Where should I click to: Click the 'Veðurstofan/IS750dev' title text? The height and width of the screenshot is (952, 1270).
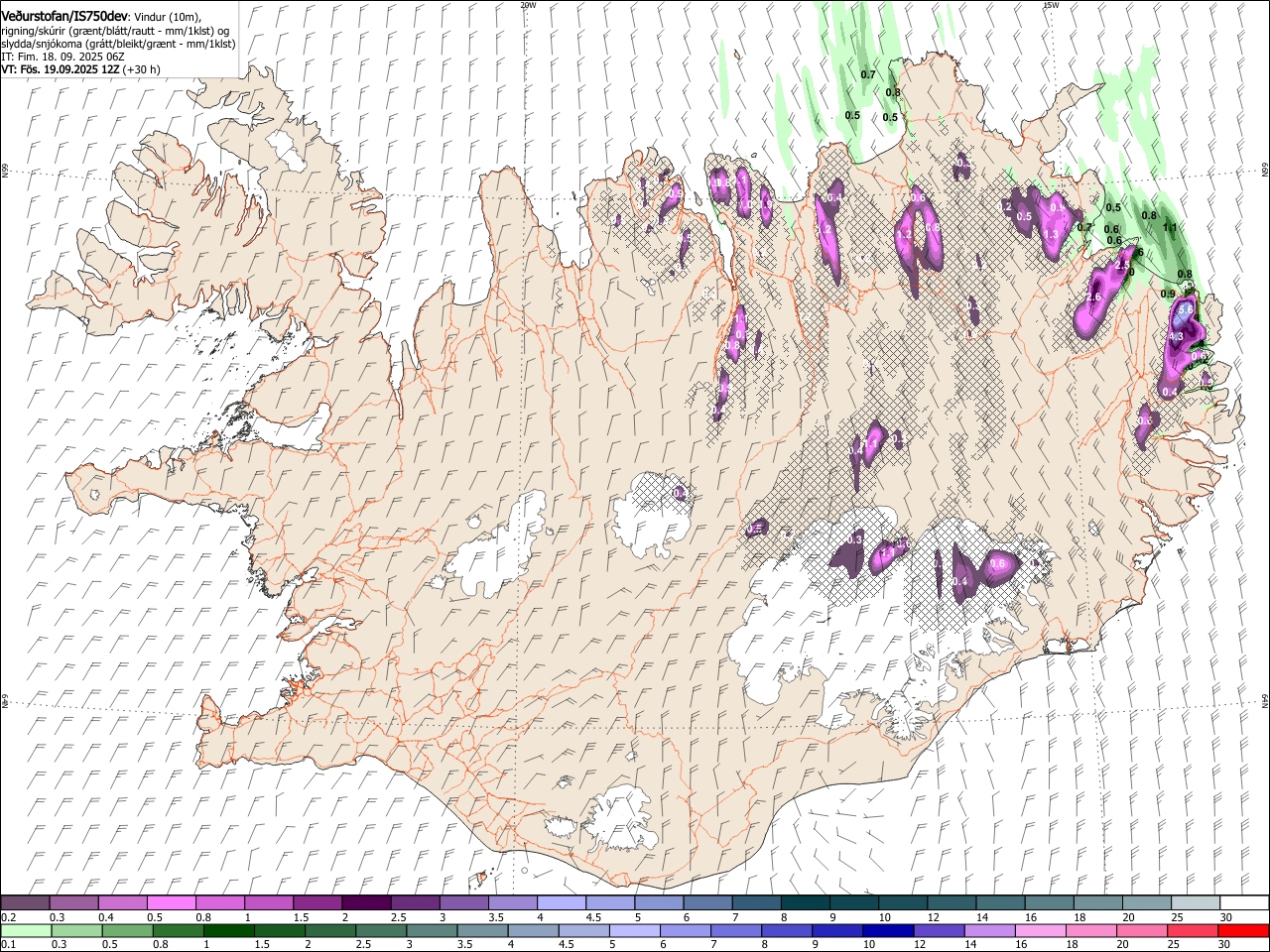pyautogui.click(x=64, y=15)
